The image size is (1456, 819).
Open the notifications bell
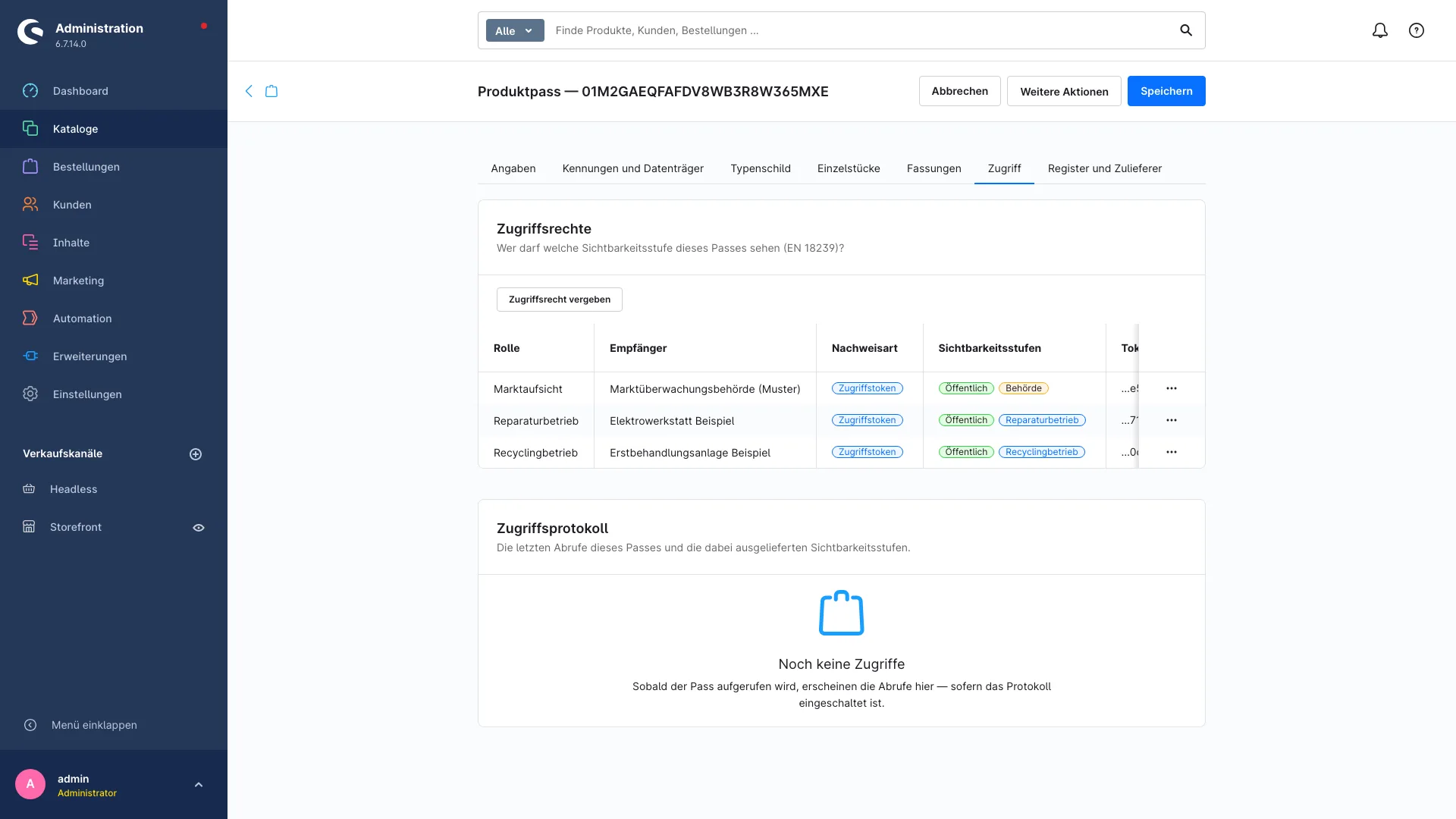pos(1380,30)
